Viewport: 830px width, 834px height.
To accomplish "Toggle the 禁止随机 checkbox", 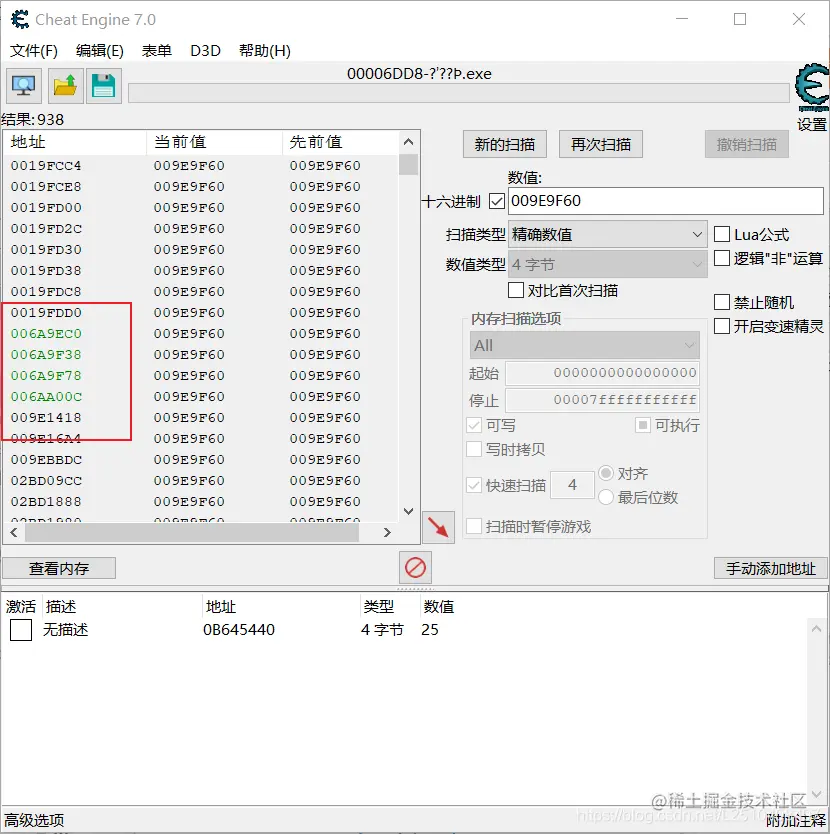I will (723, 303).
